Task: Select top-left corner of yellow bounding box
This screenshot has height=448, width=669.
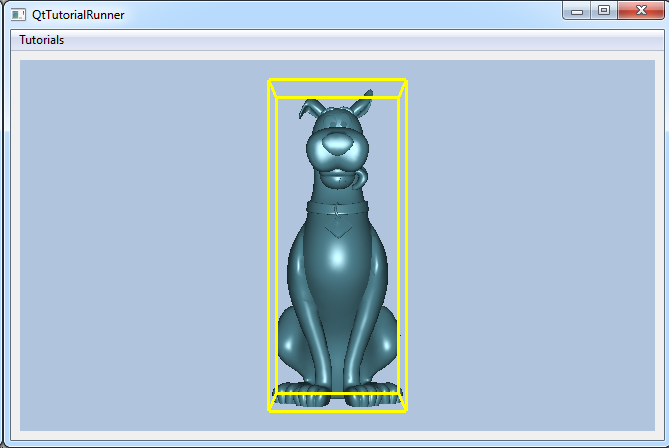Action: tap(269, 80)
